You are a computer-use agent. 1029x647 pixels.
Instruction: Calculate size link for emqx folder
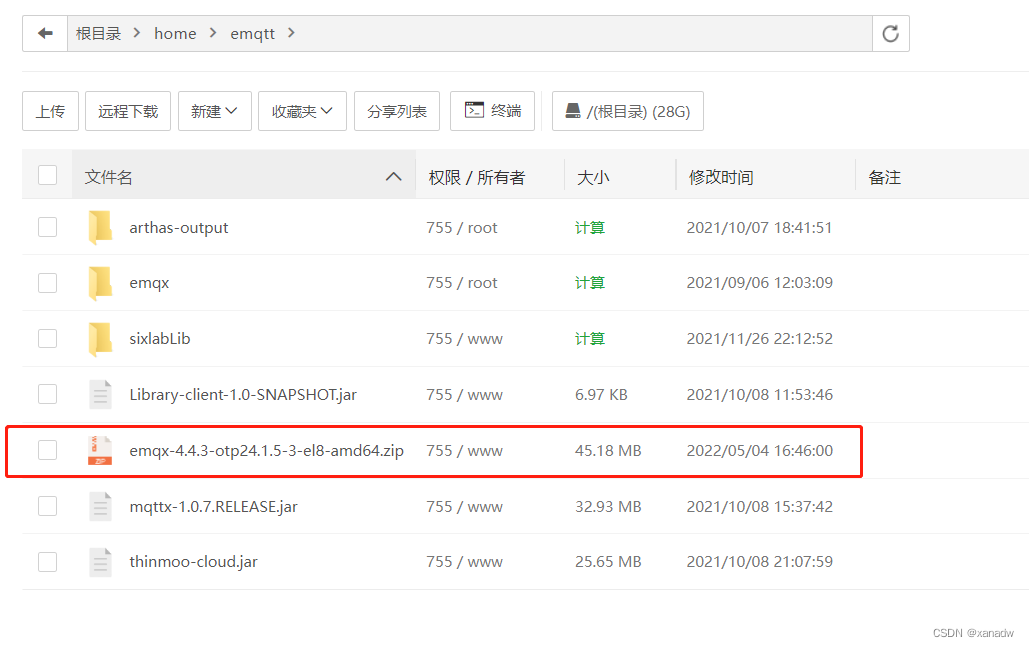(x=589, y=283)
